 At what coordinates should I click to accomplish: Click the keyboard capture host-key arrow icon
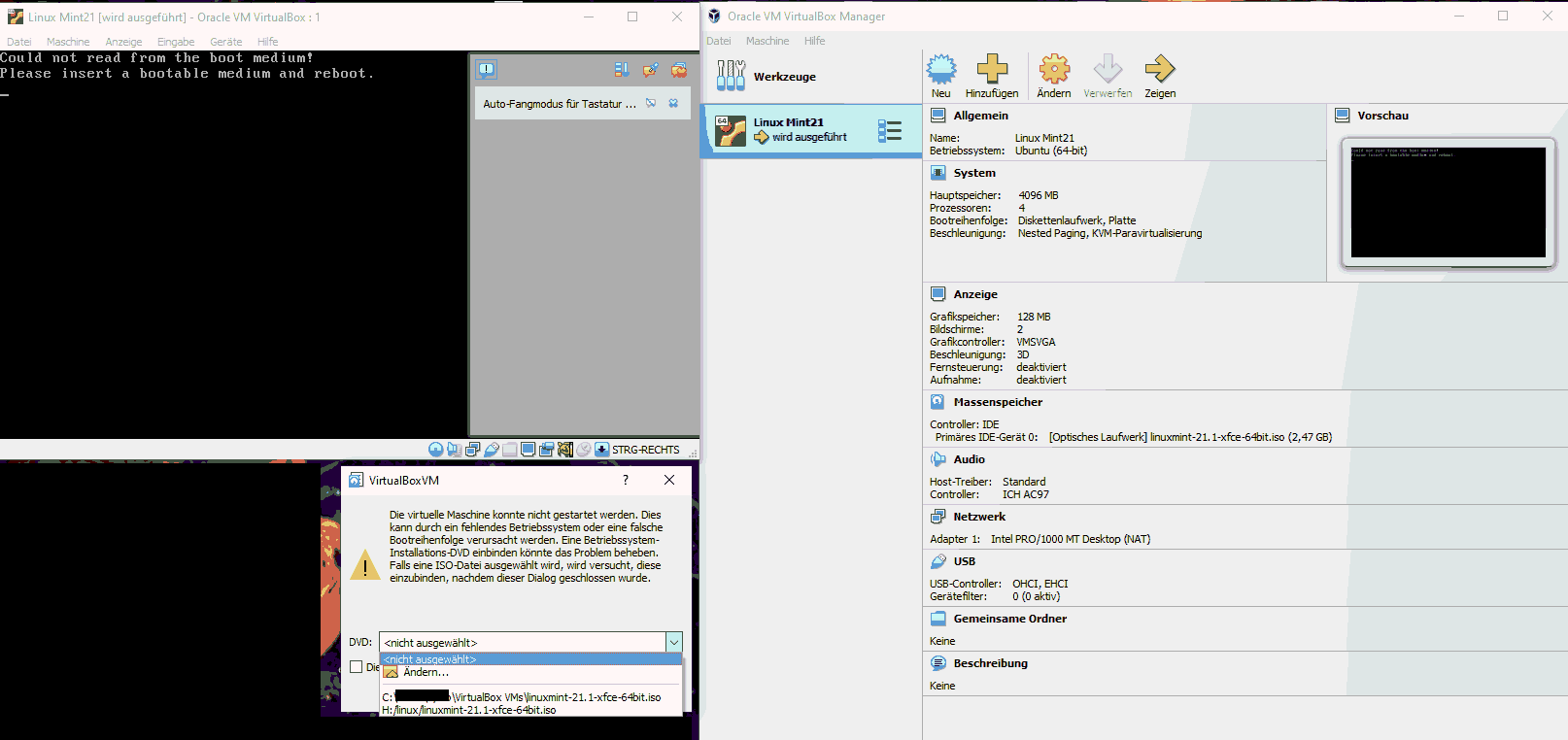coord(601,450)
